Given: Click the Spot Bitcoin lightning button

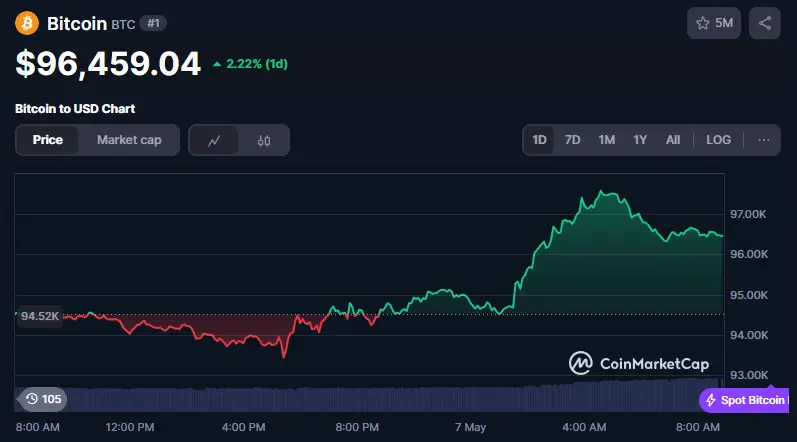Looking at the screenshot, I should [x=745, y=400].
